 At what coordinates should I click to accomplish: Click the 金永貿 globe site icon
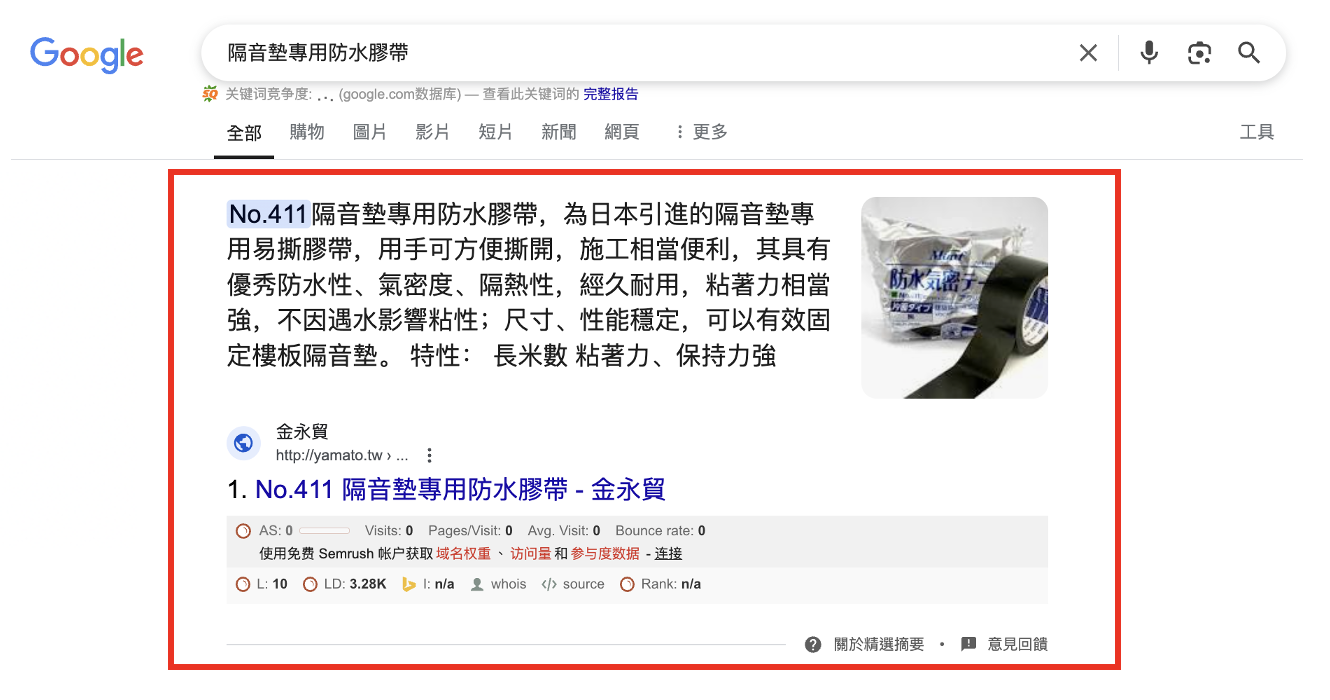[x=243, y=443]
